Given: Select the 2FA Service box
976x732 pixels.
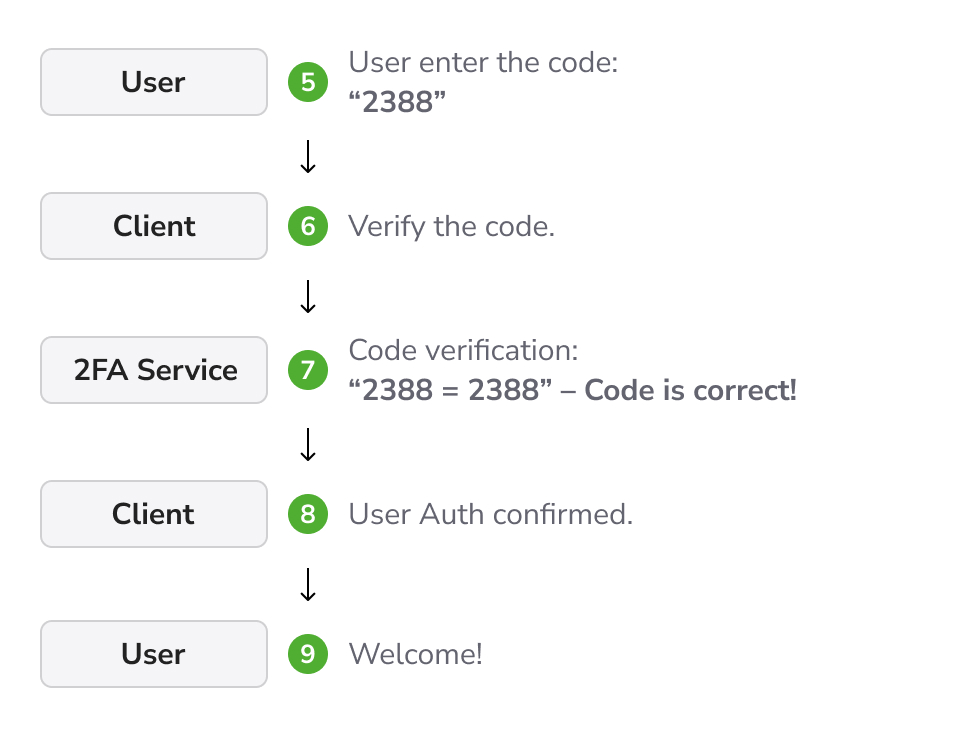Looking at the screenshot, I should [154, 370].
